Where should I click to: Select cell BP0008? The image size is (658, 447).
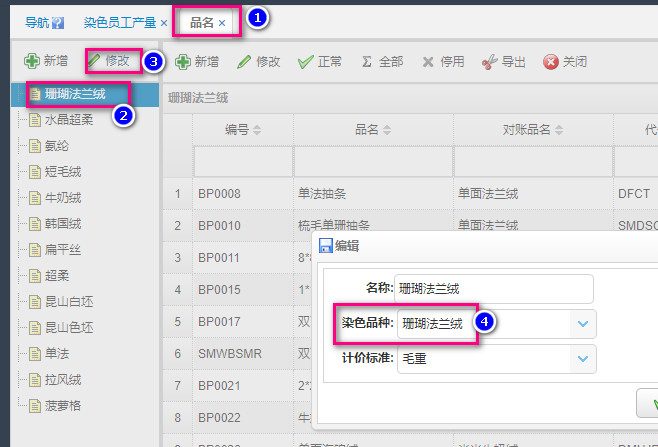(x=243, y=194)
